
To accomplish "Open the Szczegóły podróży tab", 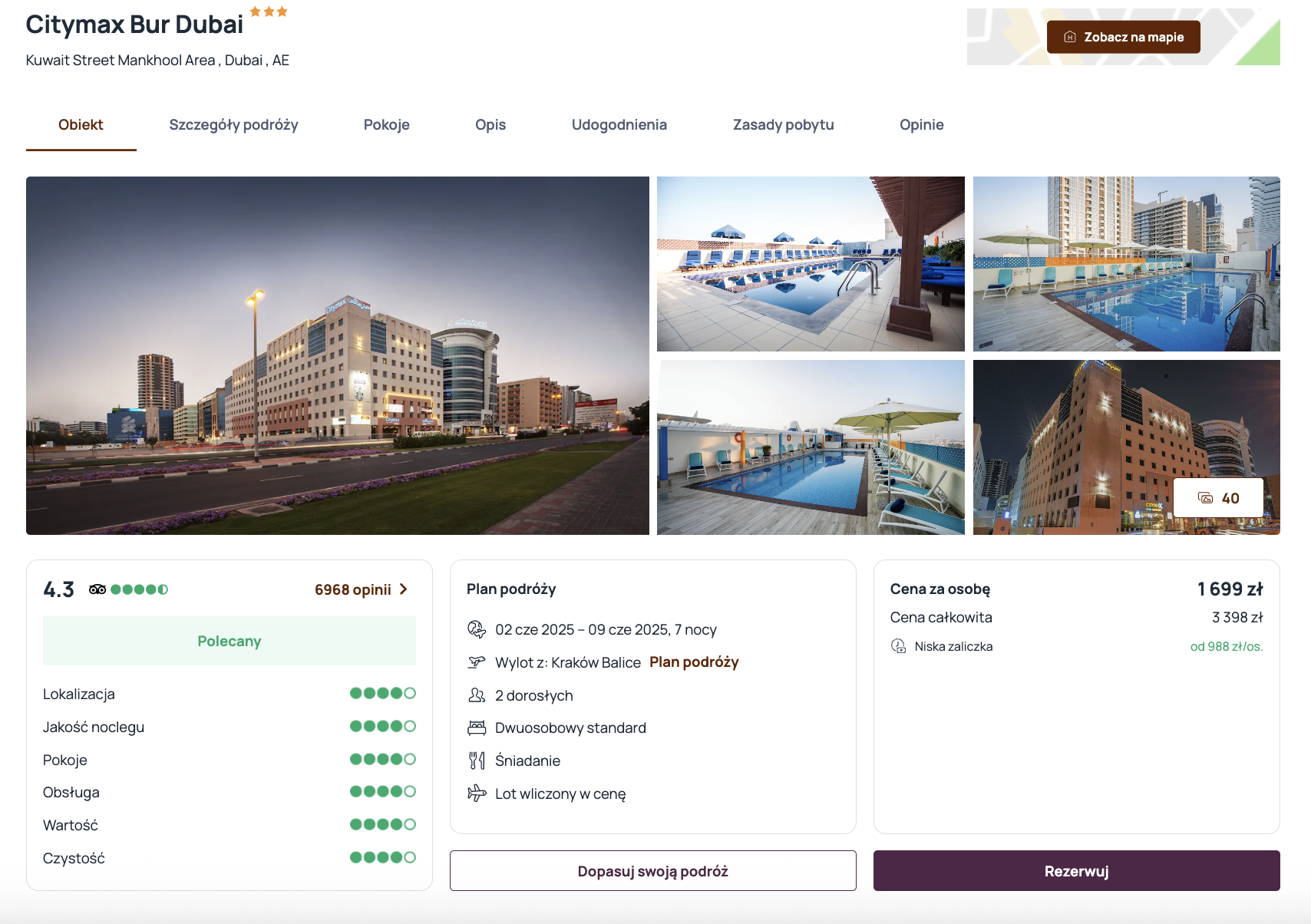I will click(x=233, y=125).
